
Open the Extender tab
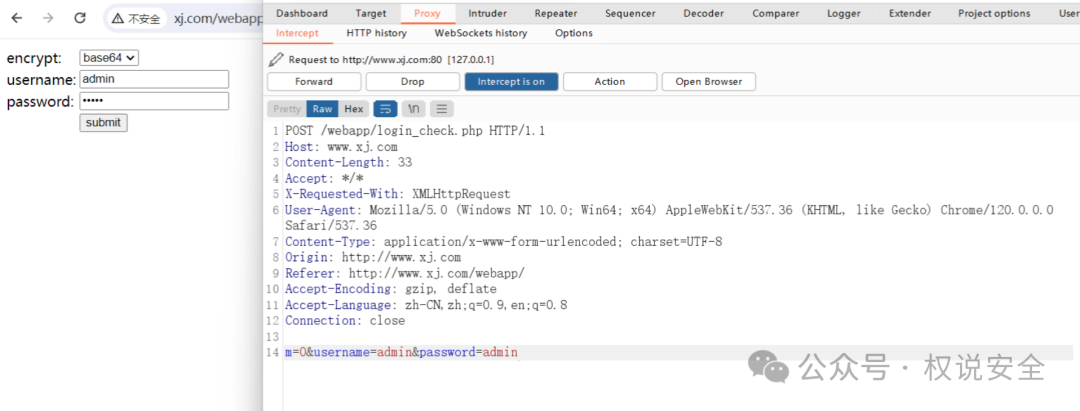tap(909, 13)
